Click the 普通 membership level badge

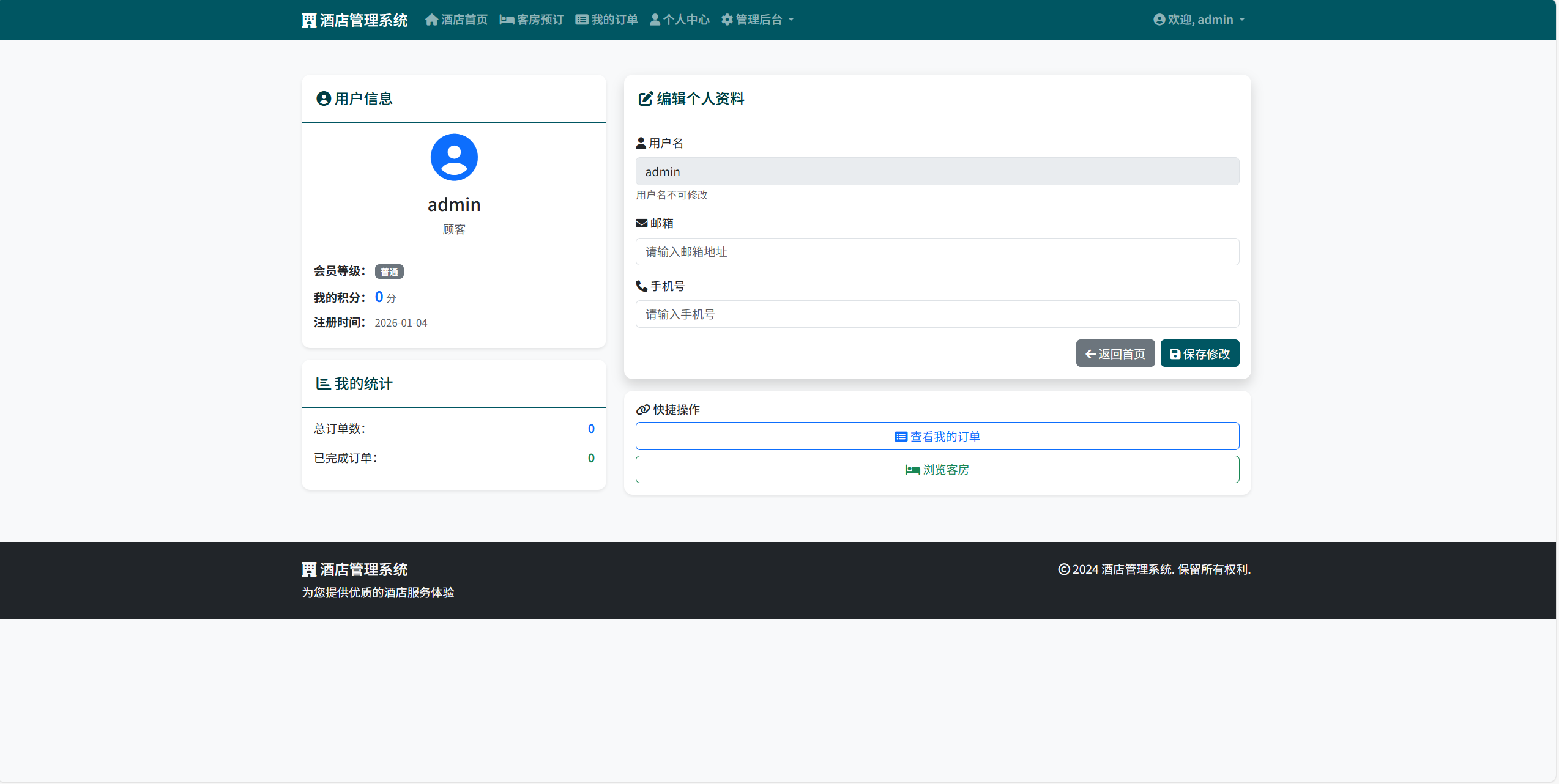tap(389, 272)
